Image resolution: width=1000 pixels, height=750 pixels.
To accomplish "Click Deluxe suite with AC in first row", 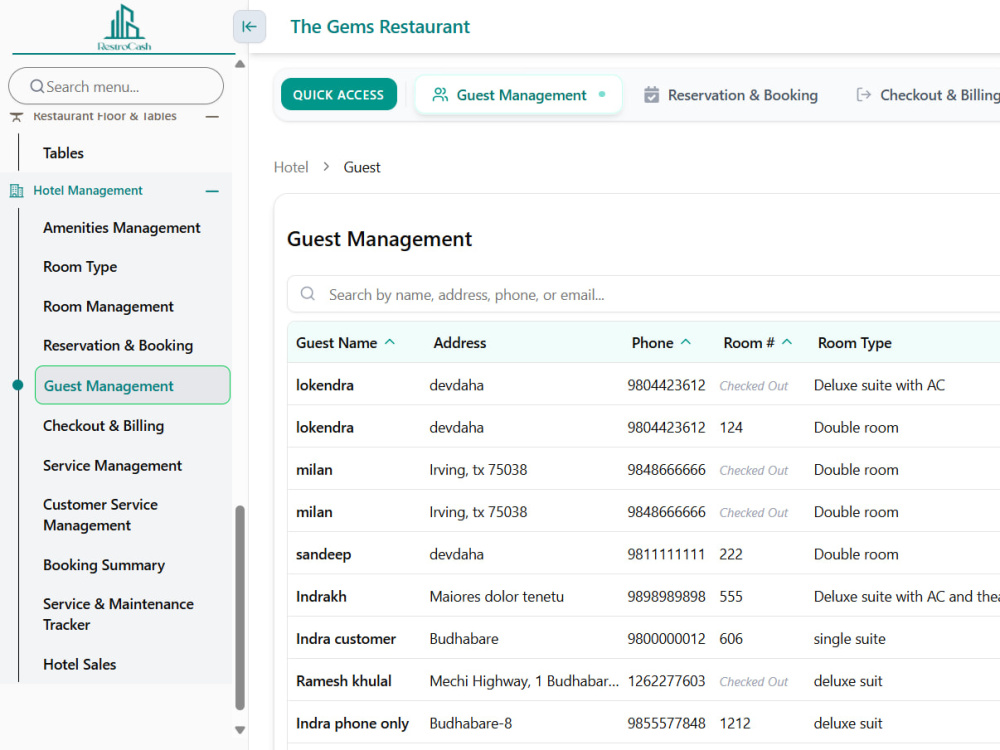I will click(x=879, y=385).
